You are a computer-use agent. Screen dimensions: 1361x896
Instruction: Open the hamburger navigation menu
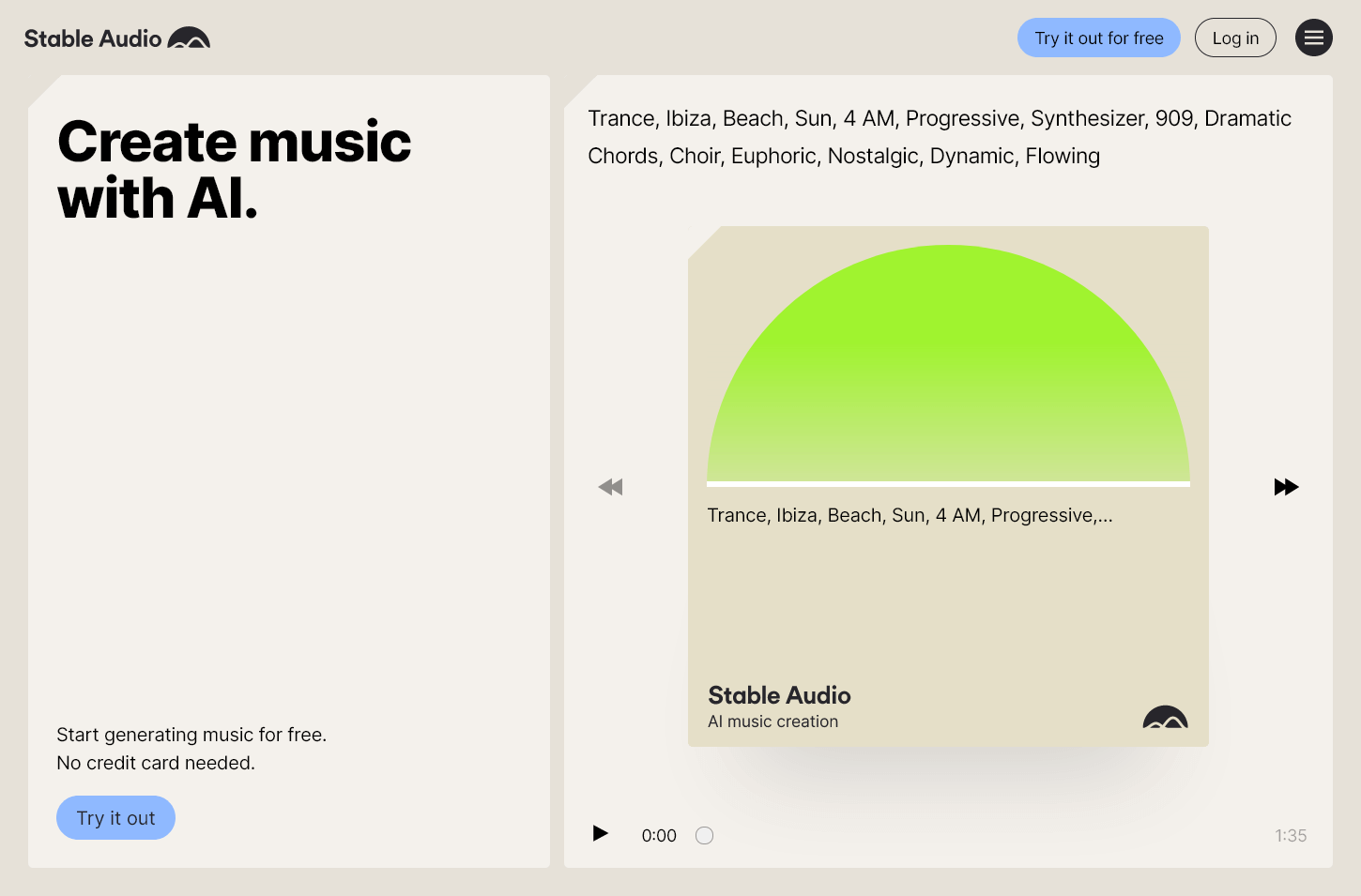tap(1314, 38)
